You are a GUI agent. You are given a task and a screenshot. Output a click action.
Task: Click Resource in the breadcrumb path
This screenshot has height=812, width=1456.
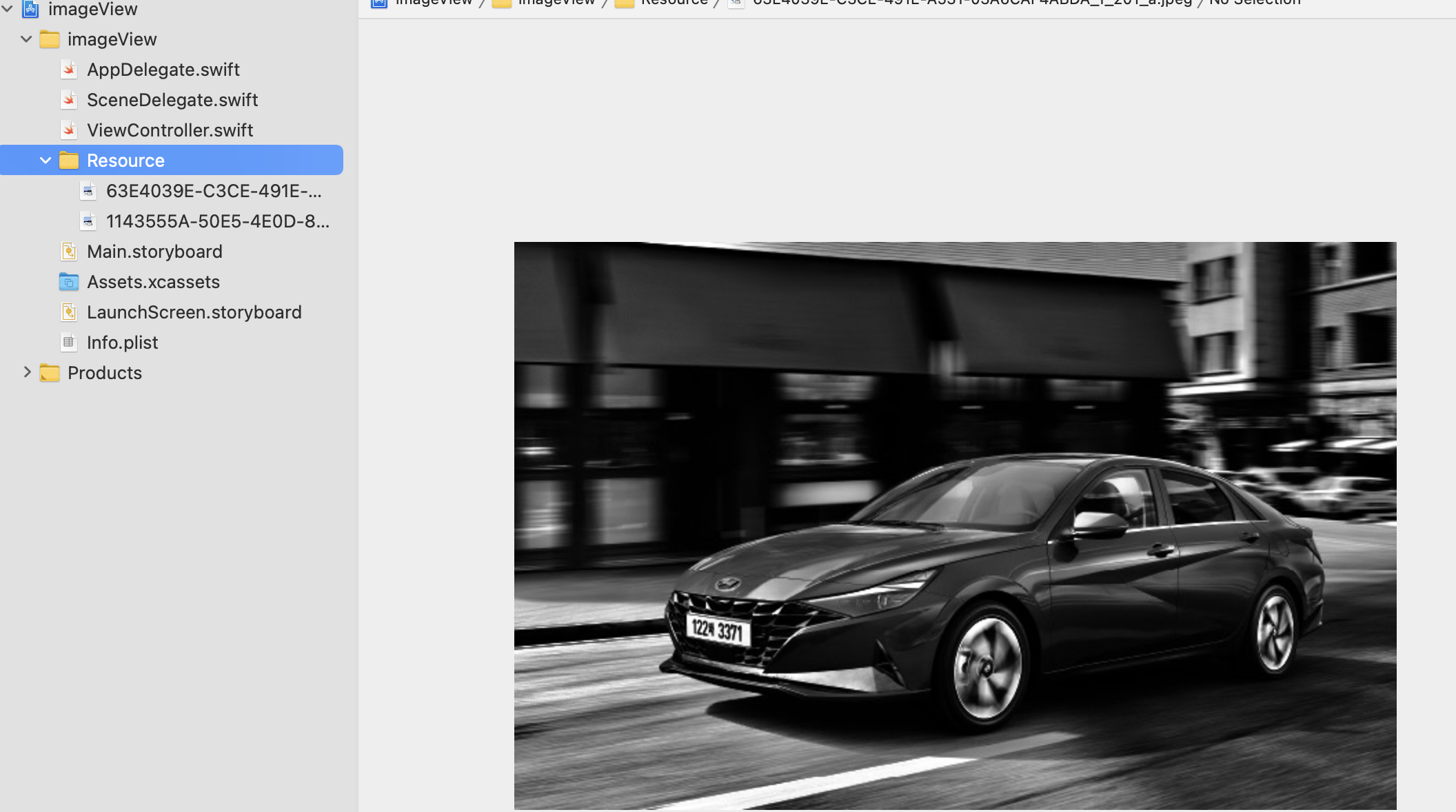click(674, 3)
